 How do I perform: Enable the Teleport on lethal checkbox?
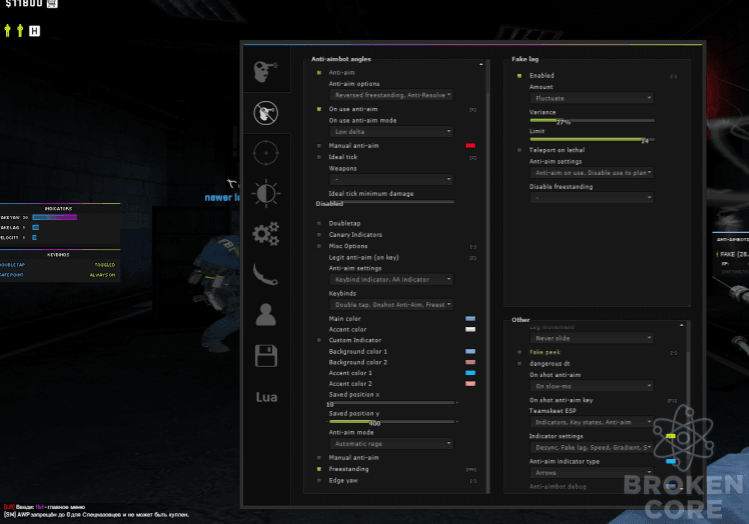pos(519,150)
